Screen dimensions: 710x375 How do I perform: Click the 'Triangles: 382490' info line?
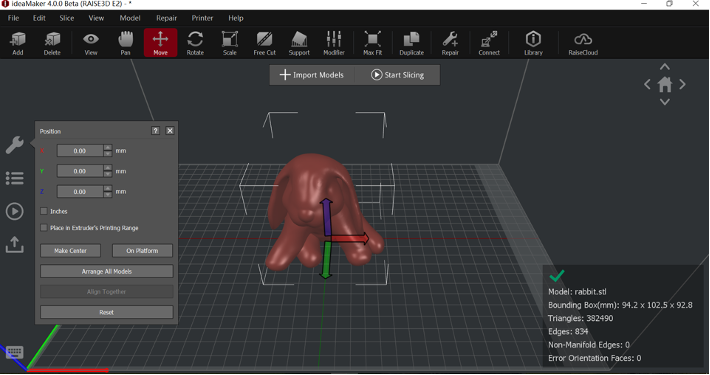tap(580, 318)
